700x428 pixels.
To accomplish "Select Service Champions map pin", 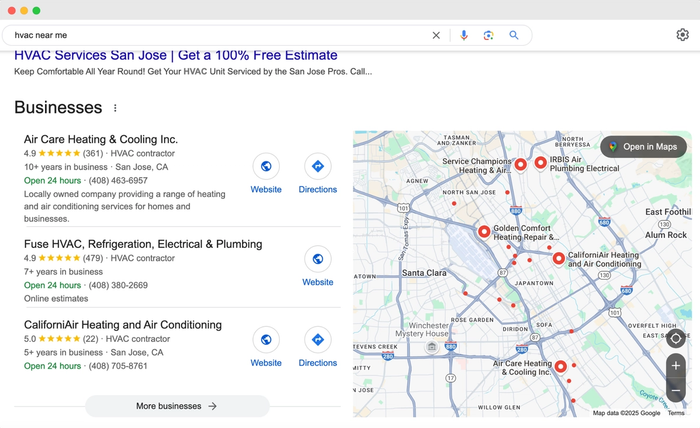I will click(x=521, y=164).
